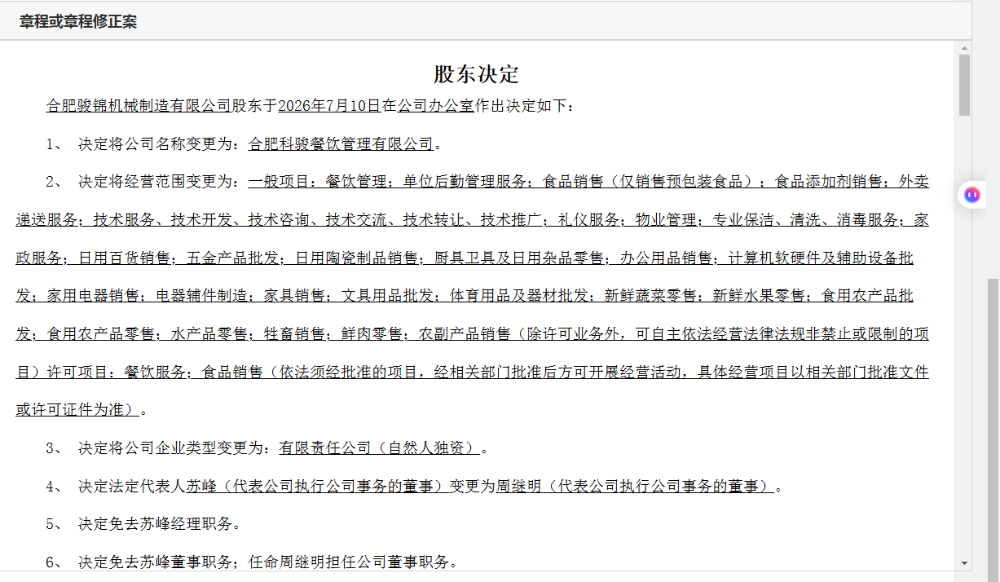Click the text 或许可证件为准
The width and height of the screenshot is (1000, 582).
point(70,410)
